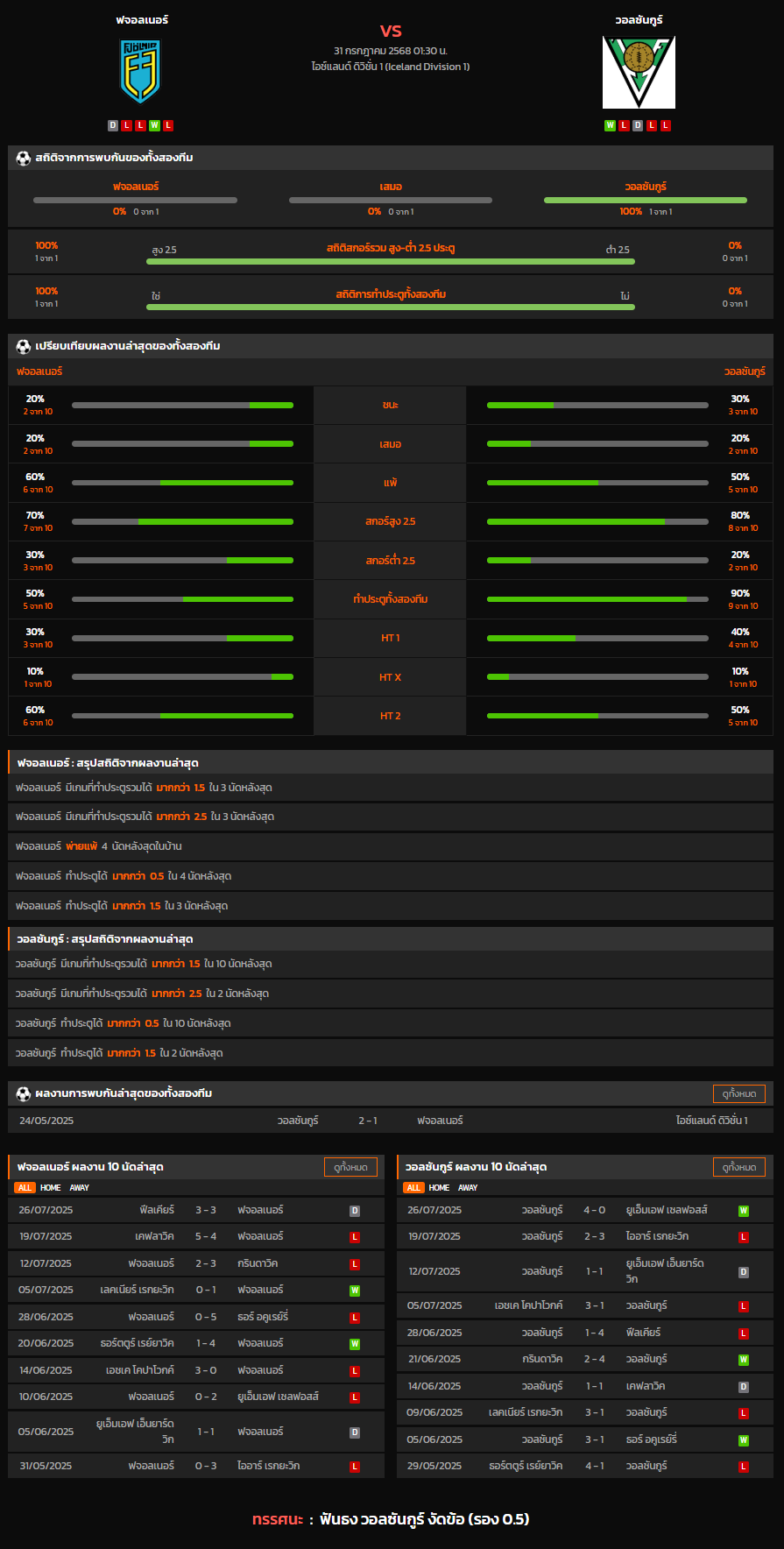Select HOME tab in วอลซันกูร์ last 10 matches
Viewport: 784px width, 1549px height.
pos(440,1188)
